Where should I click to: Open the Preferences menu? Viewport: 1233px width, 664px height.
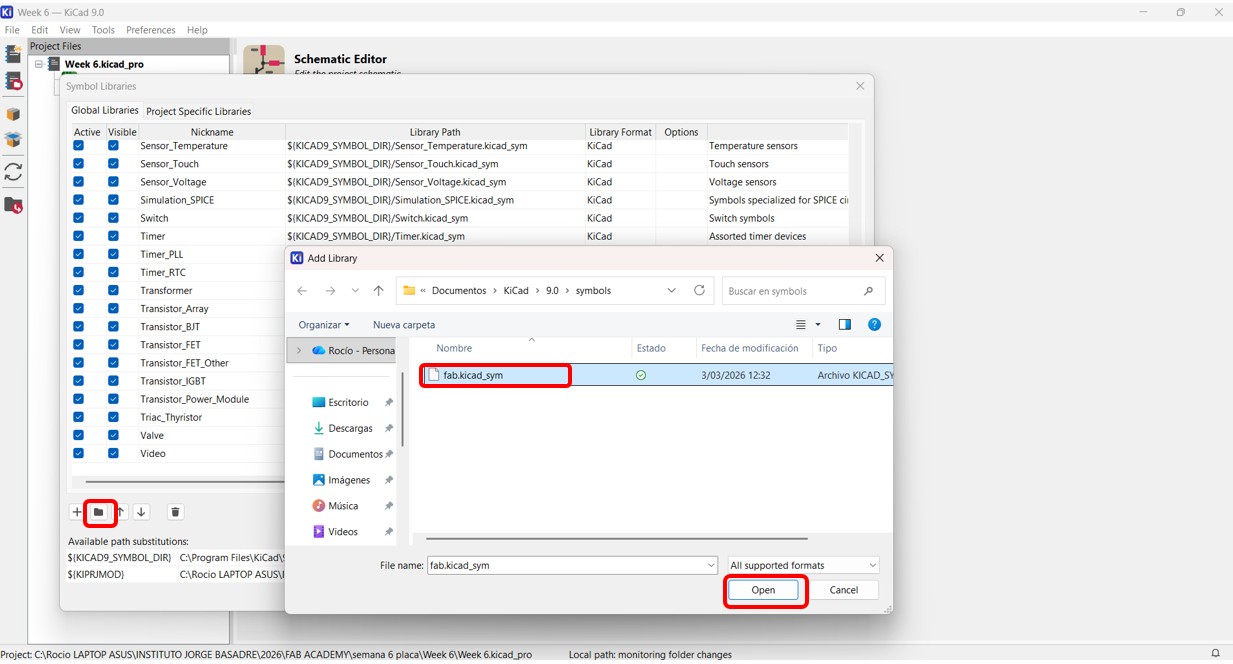[x=151, y=30]
